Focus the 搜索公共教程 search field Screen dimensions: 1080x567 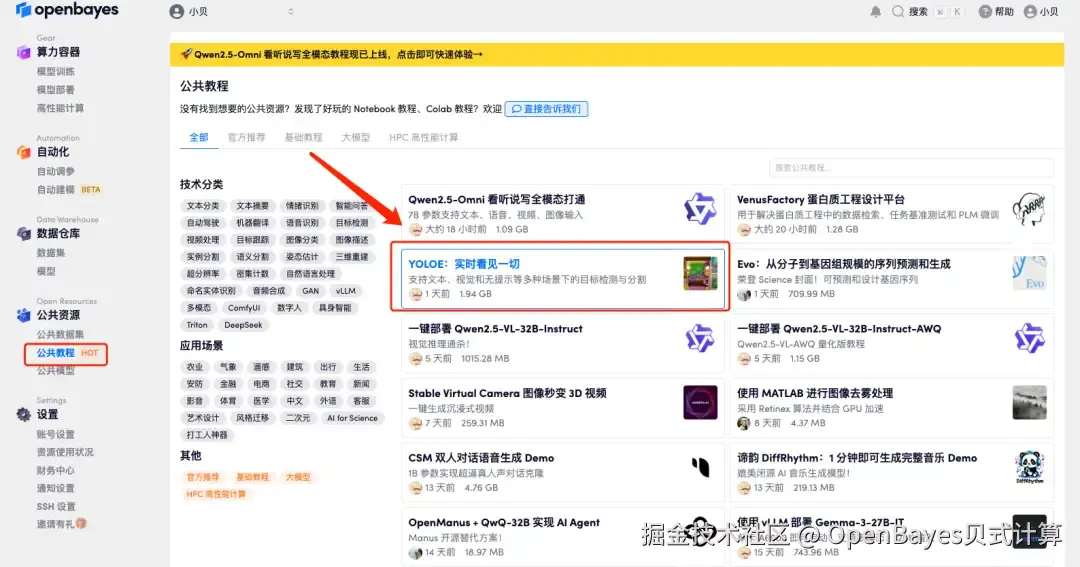point(911,167)
